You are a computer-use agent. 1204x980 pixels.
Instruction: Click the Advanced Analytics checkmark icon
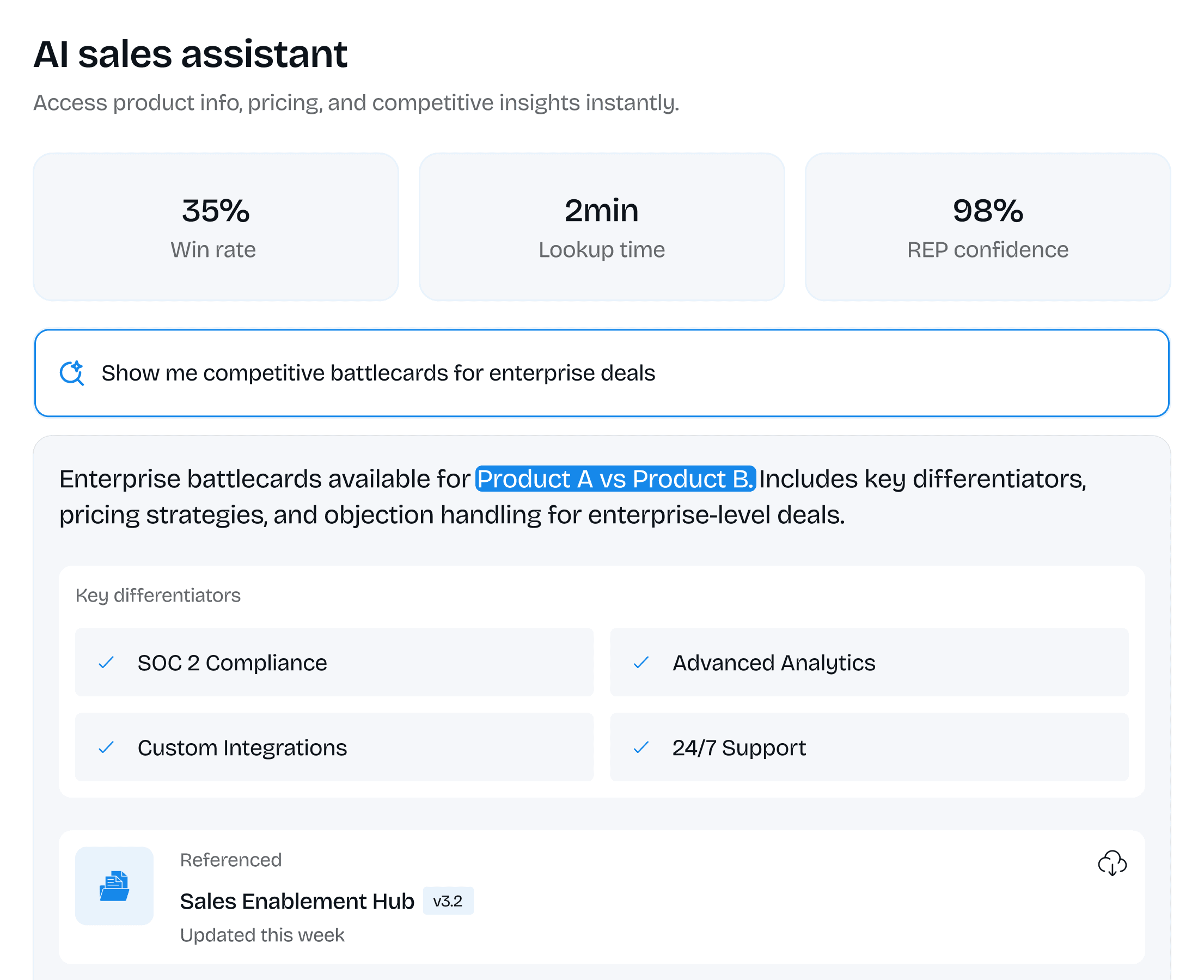pyautogui.click(x=641, y=662)
